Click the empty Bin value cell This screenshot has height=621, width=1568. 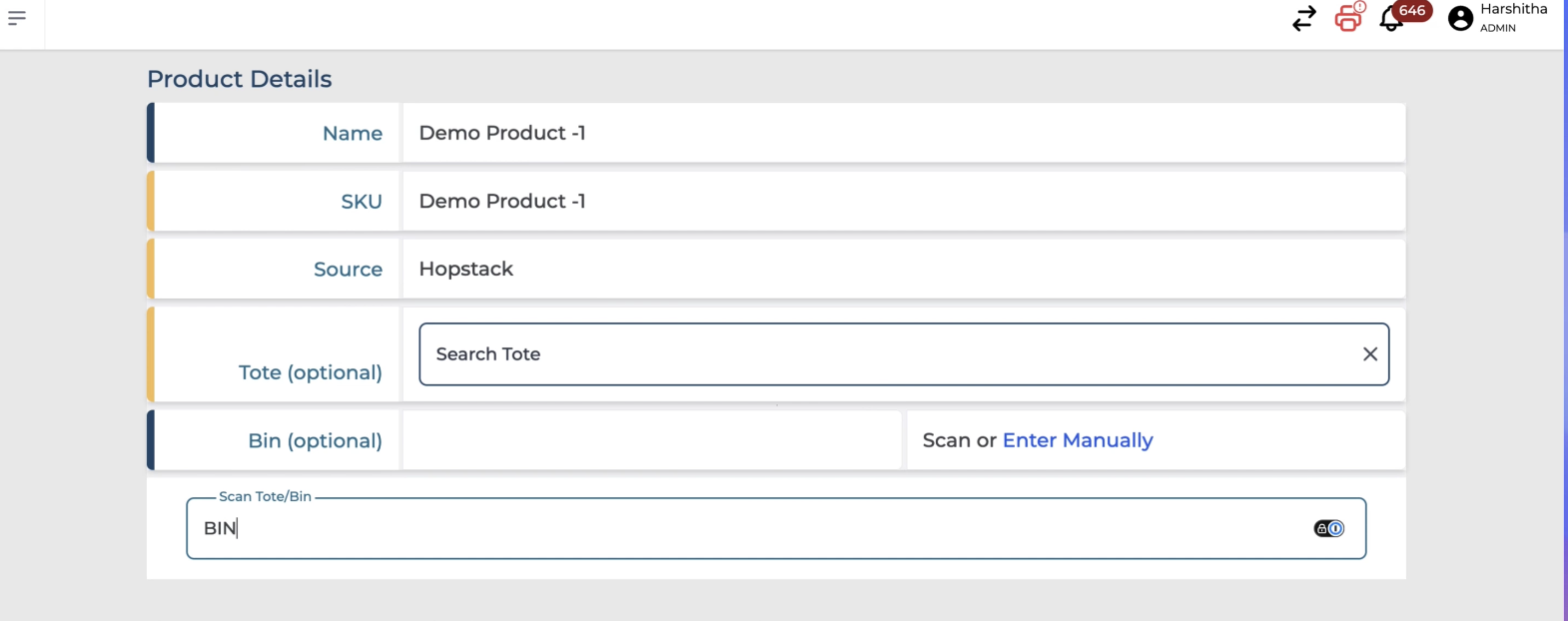(652, 440)
